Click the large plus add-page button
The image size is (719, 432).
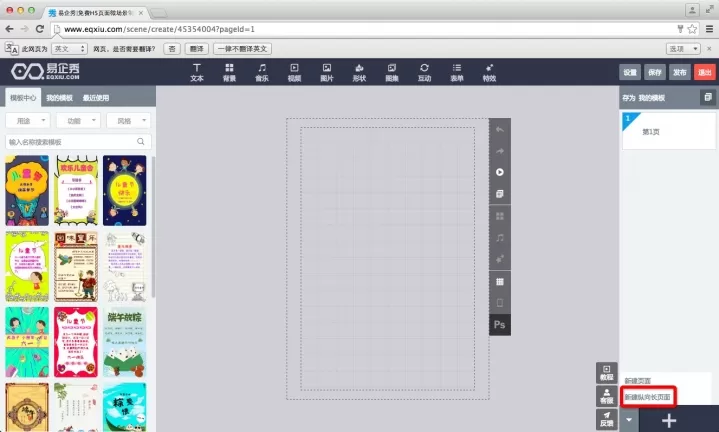(x=669, y=420)
